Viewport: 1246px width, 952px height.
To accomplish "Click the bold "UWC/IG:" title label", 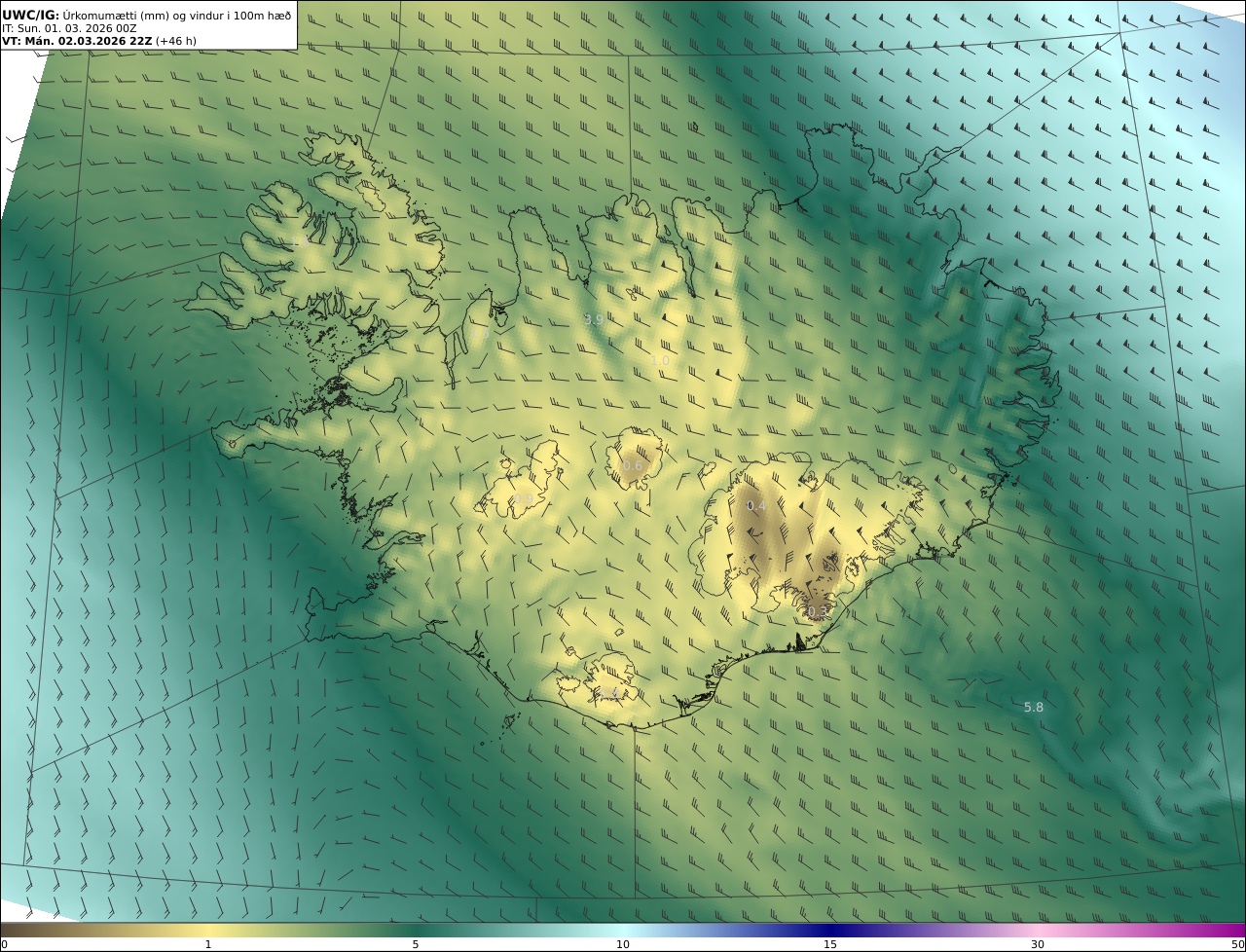I will 31,15.
